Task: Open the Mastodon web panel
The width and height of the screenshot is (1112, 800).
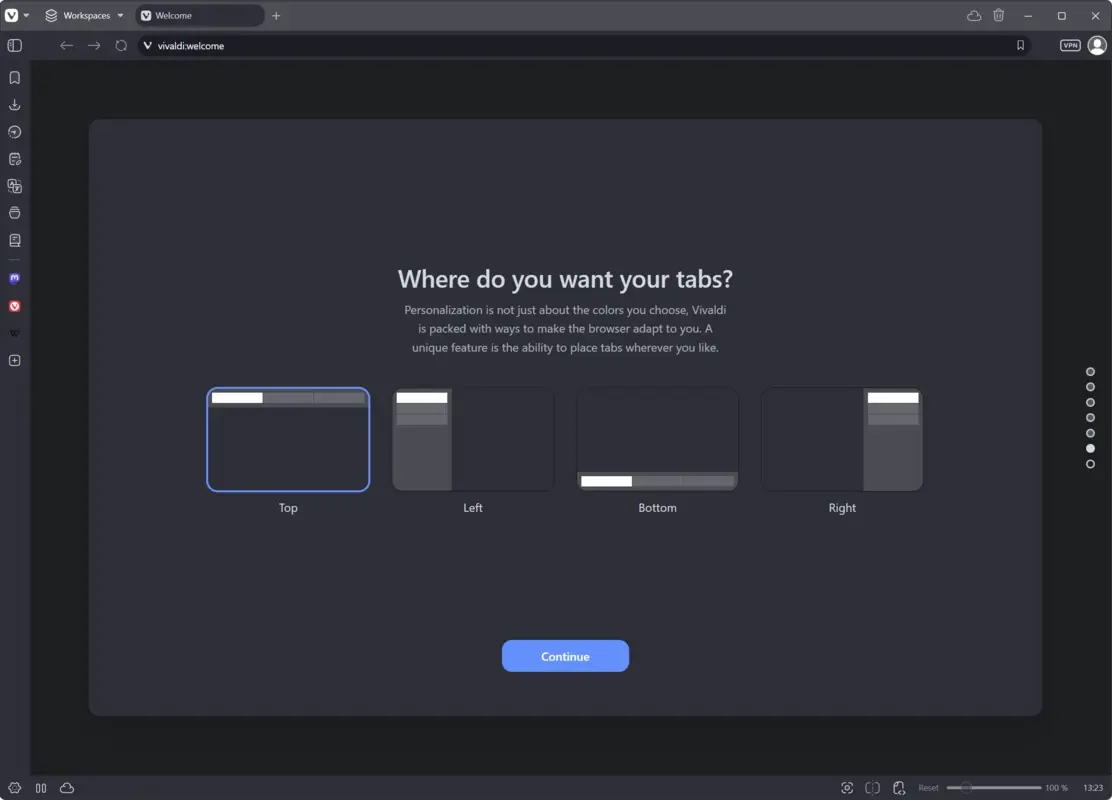Action: coord(14,278)
